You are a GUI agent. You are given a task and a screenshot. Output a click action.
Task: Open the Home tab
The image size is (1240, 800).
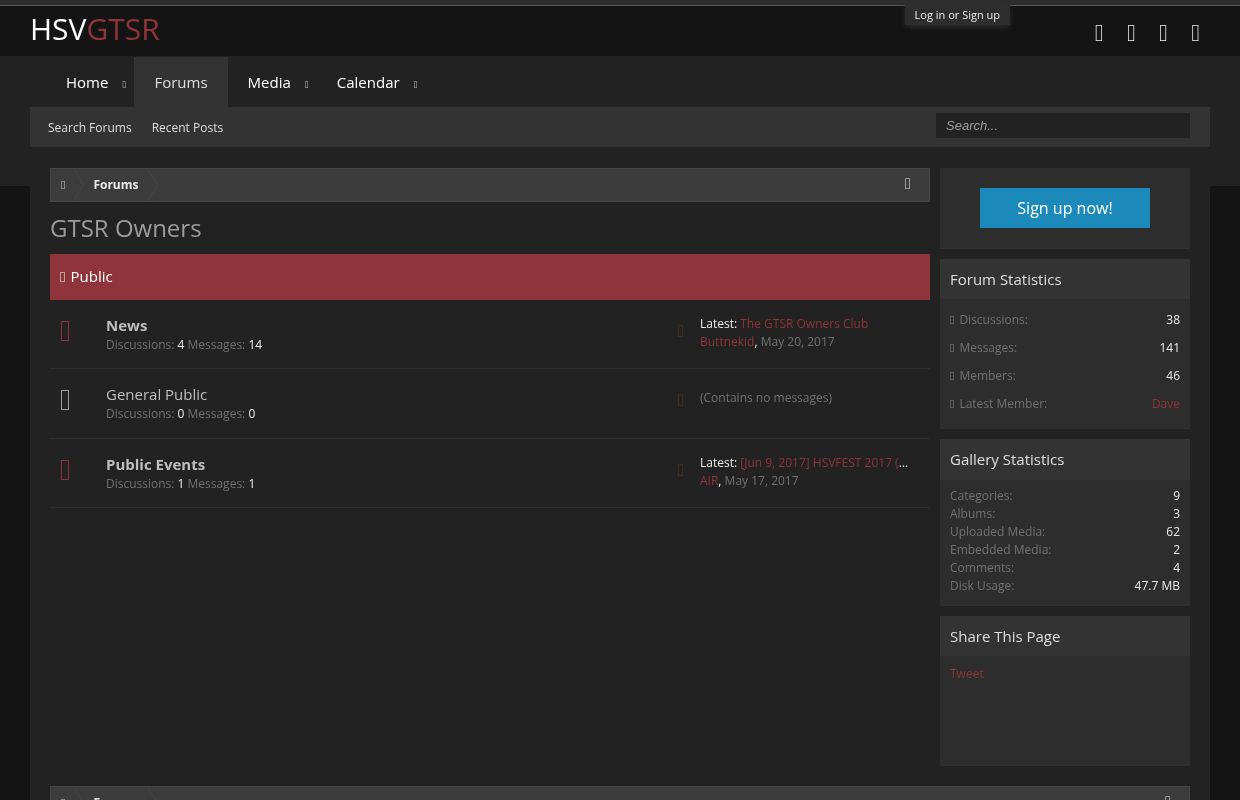click(87, 82)
